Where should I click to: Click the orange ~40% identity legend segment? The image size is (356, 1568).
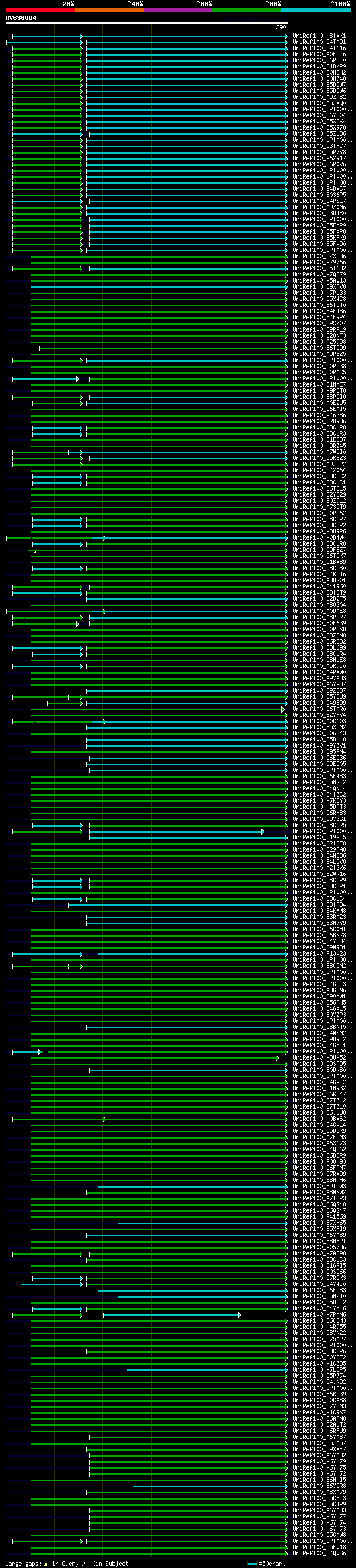point(109,10)
